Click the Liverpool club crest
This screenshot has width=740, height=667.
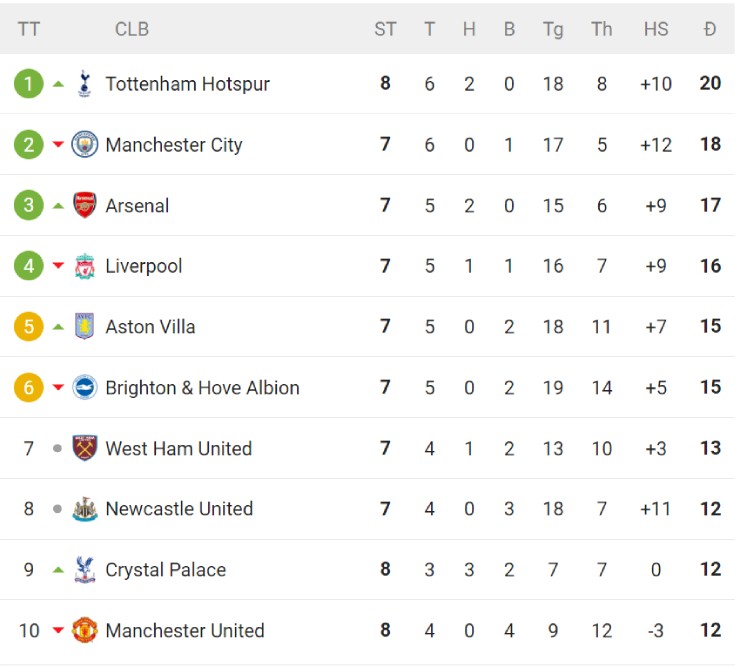pyautogui.click(x=85, y=266)
